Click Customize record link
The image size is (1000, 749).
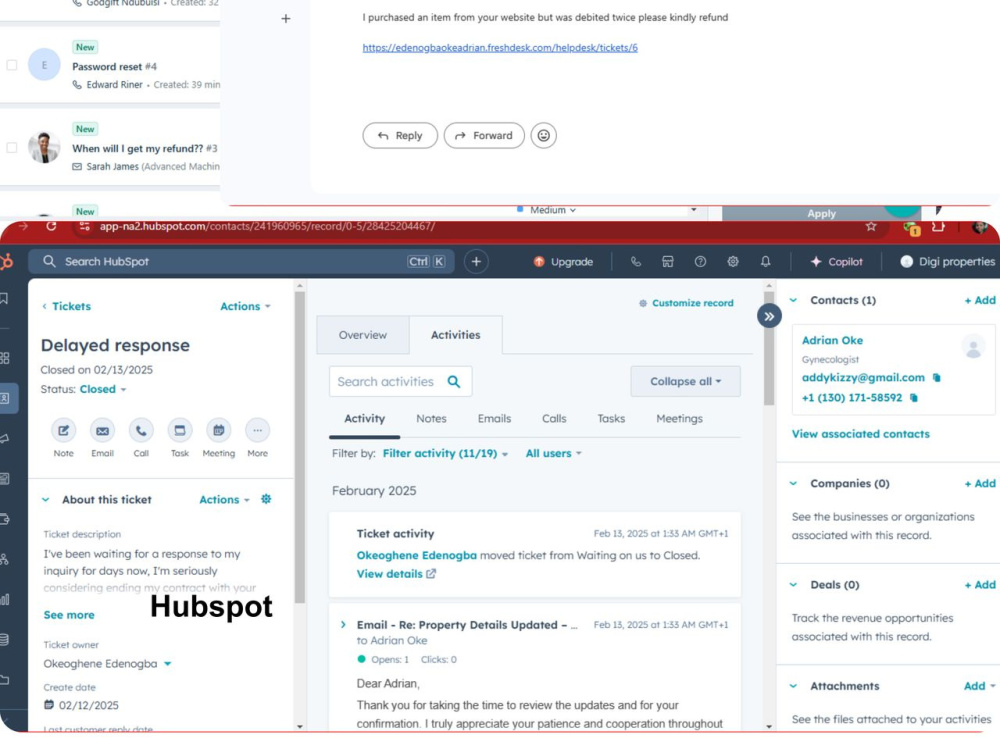pyautogui.click(x=686, y=303)
